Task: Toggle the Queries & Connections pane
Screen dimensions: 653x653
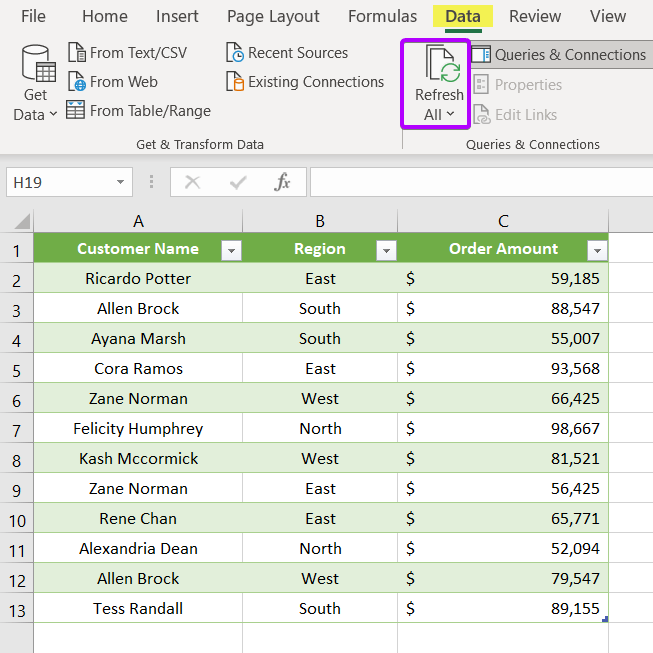Action: click(x=560, y=55)
